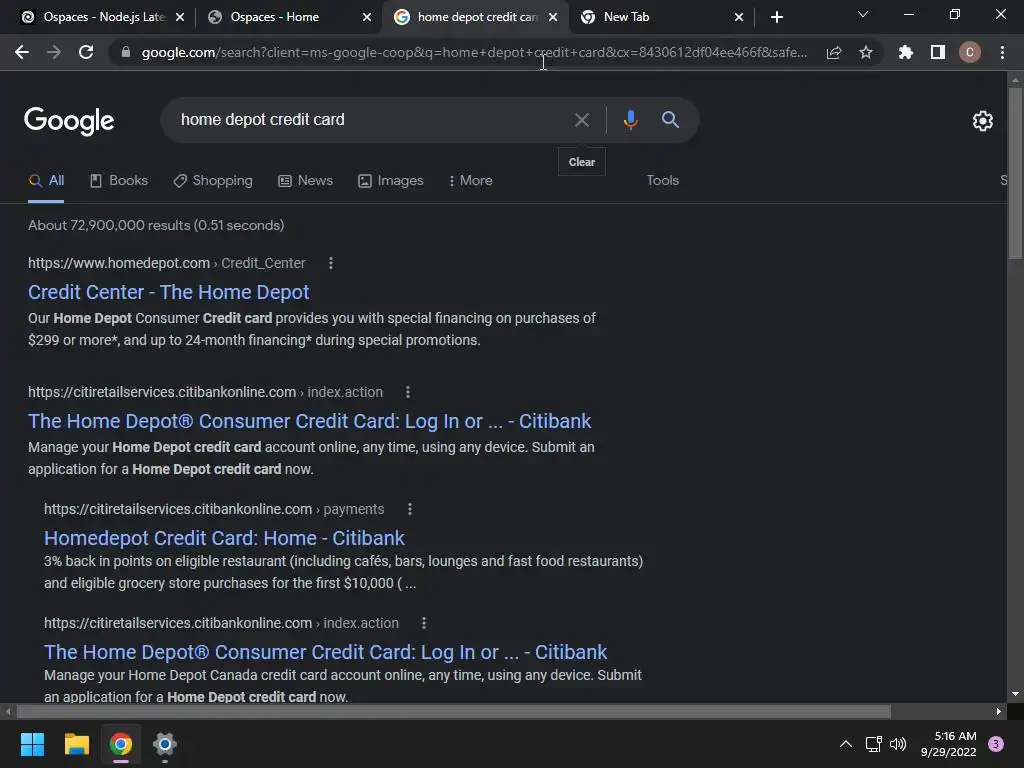1024x768 pixels.
Task: Click the scroll right arrow
Action: (999, 711)
